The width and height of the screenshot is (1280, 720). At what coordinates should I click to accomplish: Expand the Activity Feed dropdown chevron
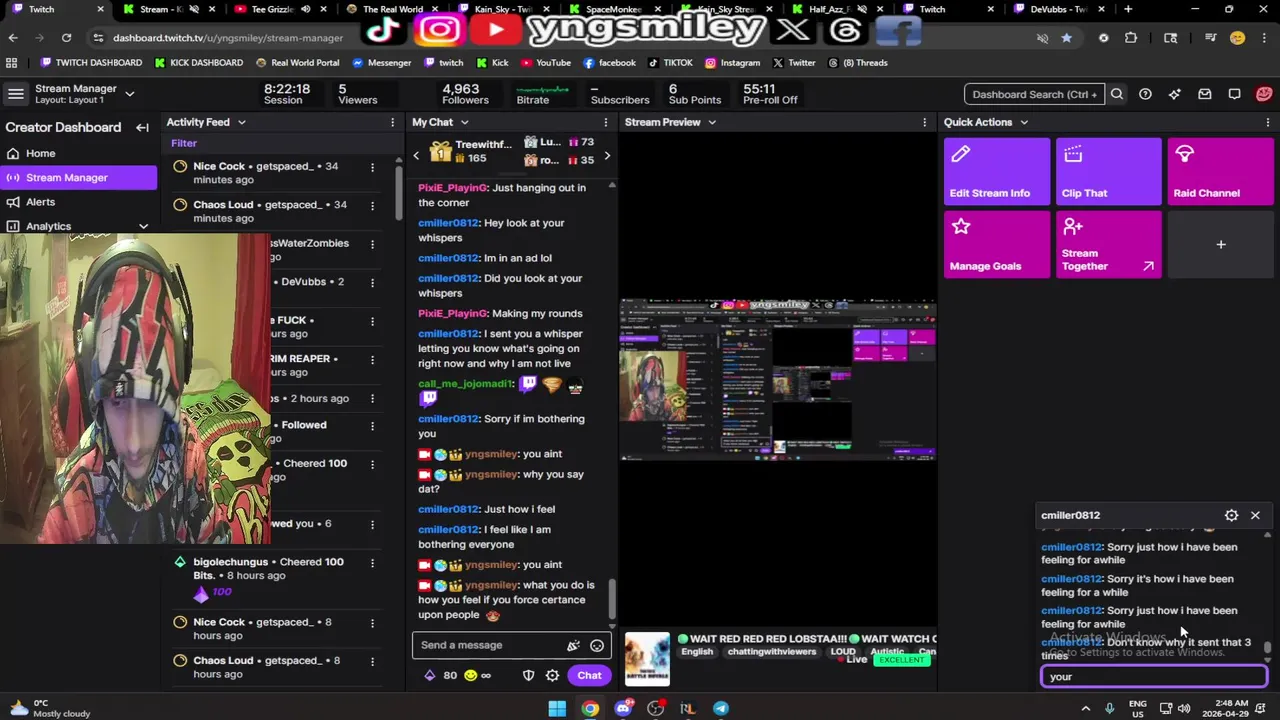tap(241, 122)
